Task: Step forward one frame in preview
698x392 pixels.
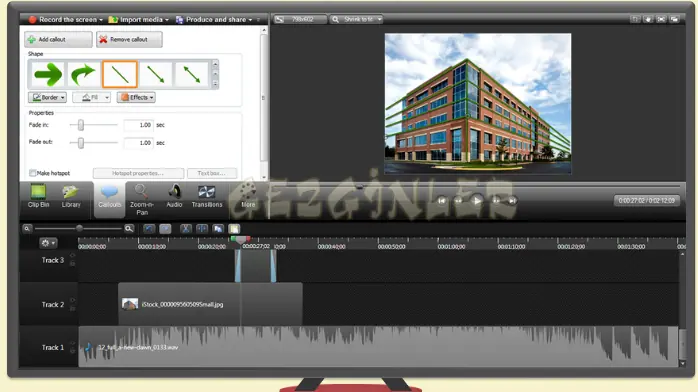Action: 495,201
